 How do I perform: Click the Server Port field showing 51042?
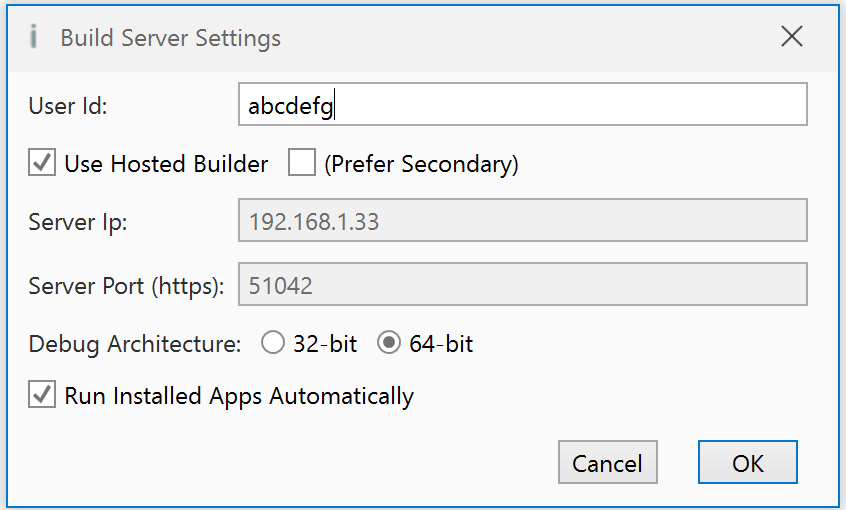(x=522, y=285)
